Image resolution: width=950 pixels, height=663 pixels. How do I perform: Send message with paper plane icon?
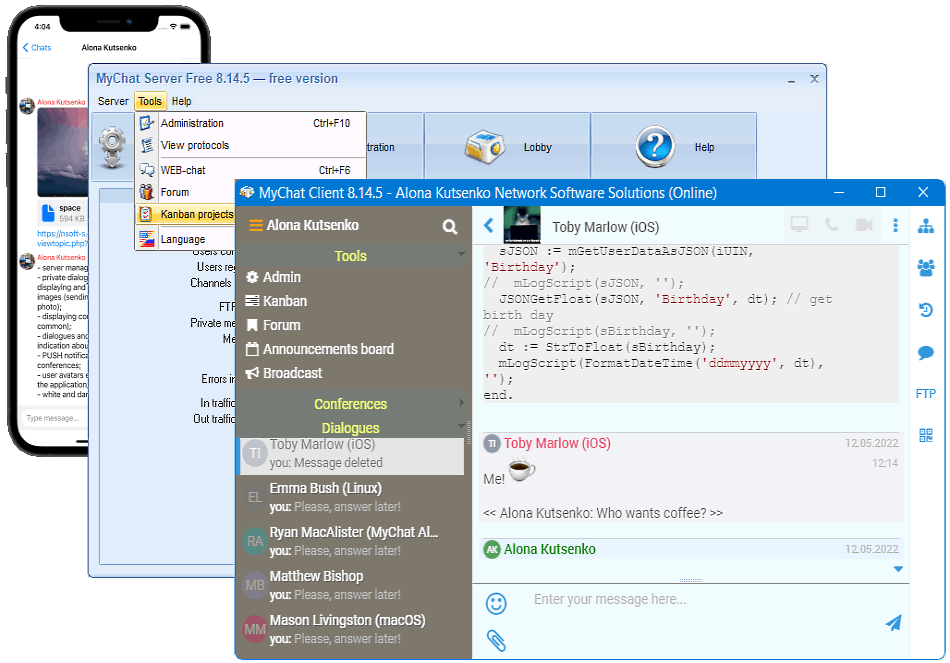tap(894, 623)
